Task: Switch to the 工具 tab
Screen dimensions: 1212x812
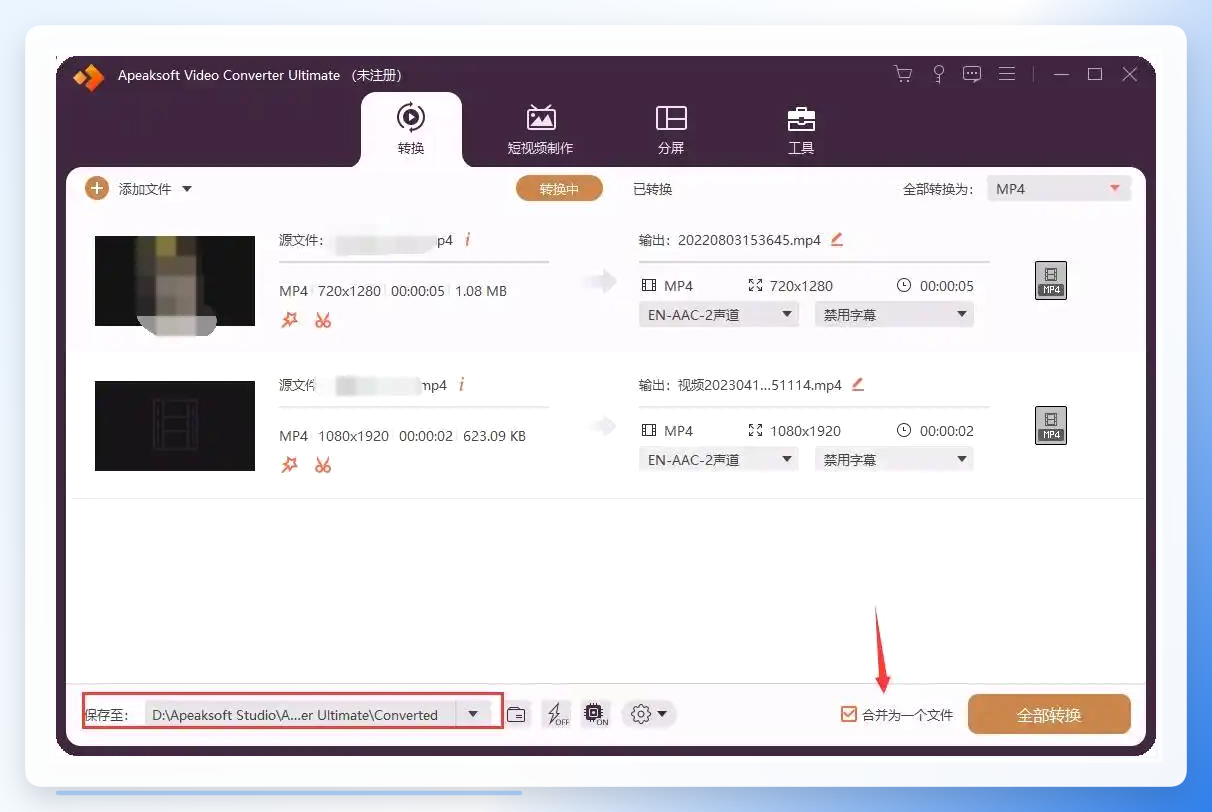Action: [x=801, y=129]
